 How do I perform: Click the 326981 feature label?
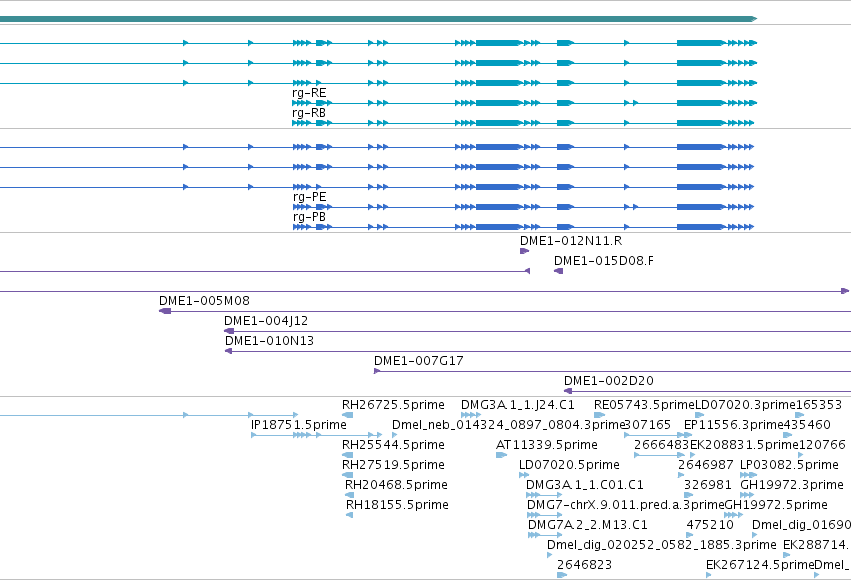pyautogui.click(x=708, y=485)
